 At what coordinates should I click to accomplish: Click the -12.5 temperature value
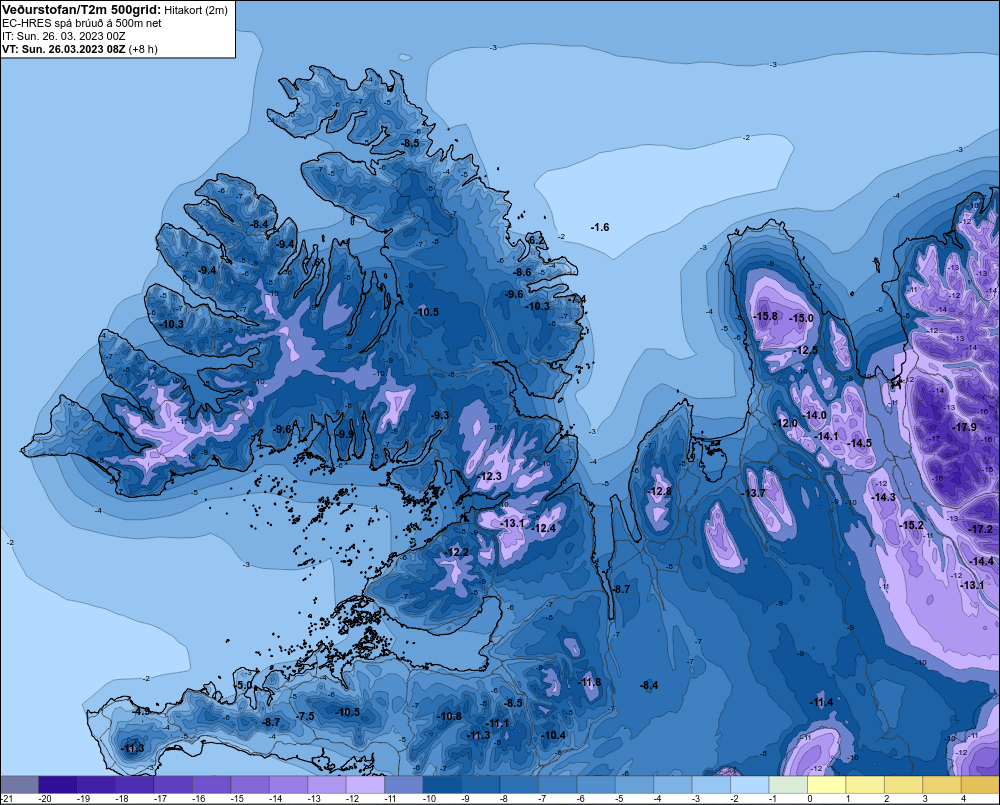coord(805,350)
